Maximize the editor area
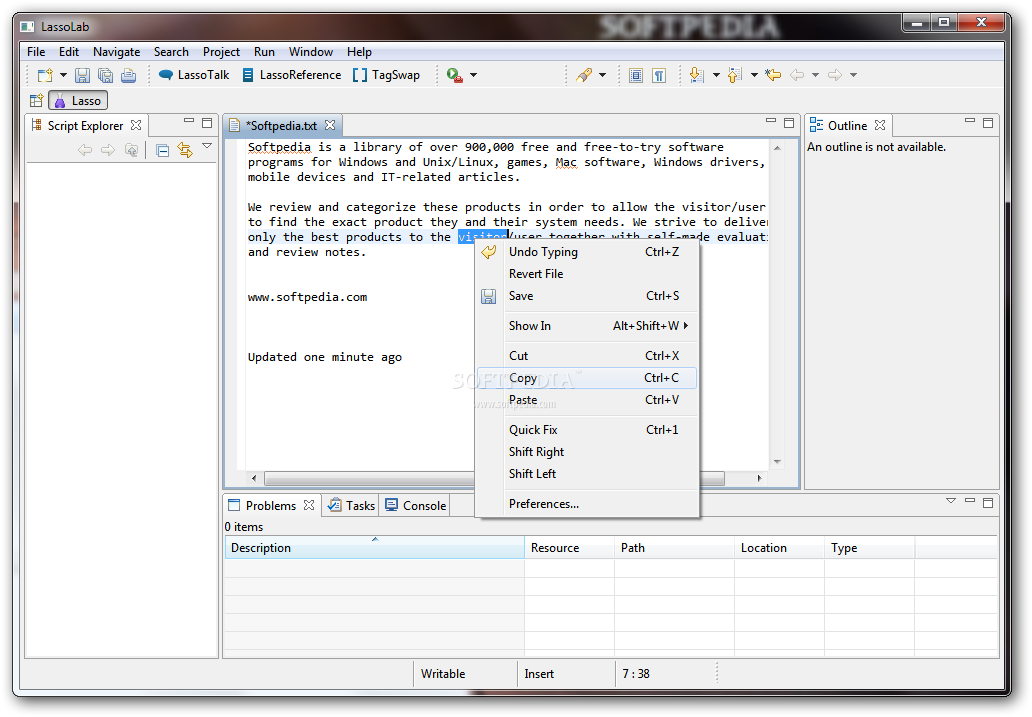The width and height of the screenshot is (1032, 717). coord(789,122)
